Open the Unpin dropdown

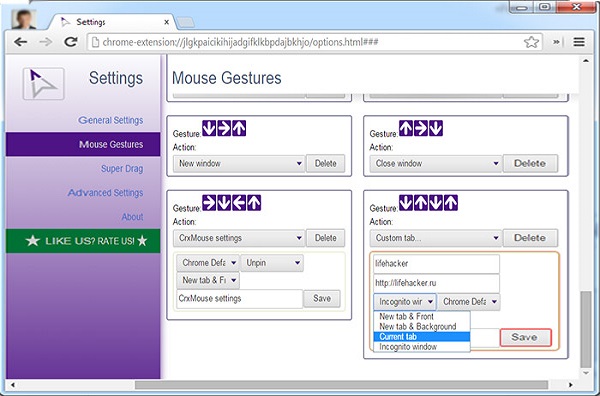click(x=272, y=263)
